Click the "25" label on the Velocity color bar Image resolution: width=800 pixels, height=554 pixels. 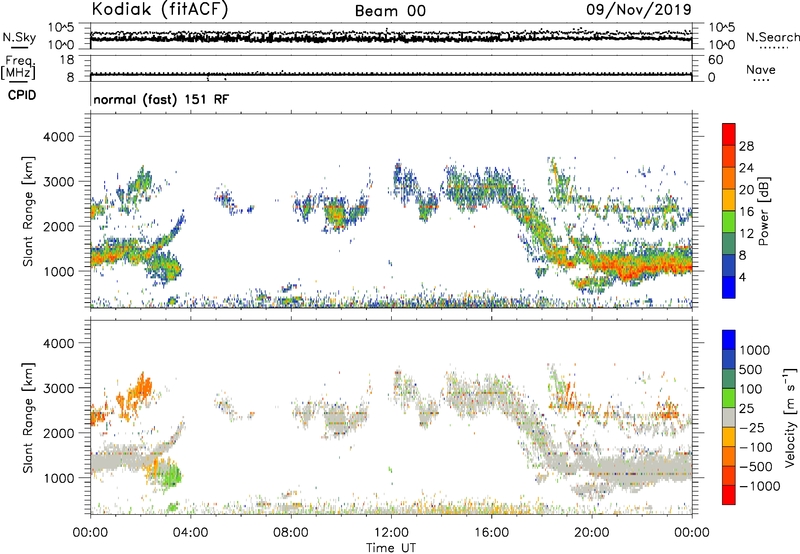click(x=746, y=409)
